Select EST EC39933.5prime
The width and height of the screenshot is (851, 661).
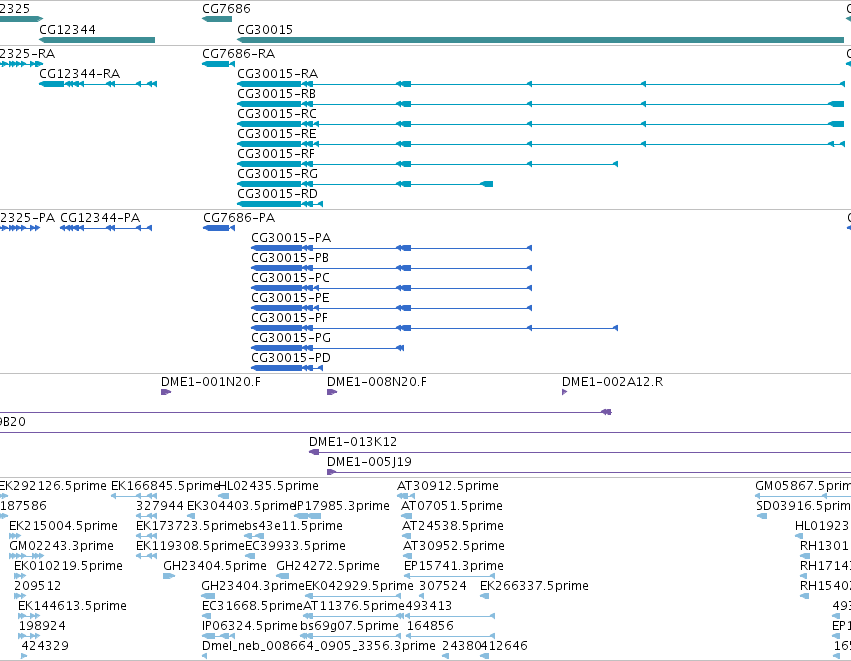click(x=295, y=546)
